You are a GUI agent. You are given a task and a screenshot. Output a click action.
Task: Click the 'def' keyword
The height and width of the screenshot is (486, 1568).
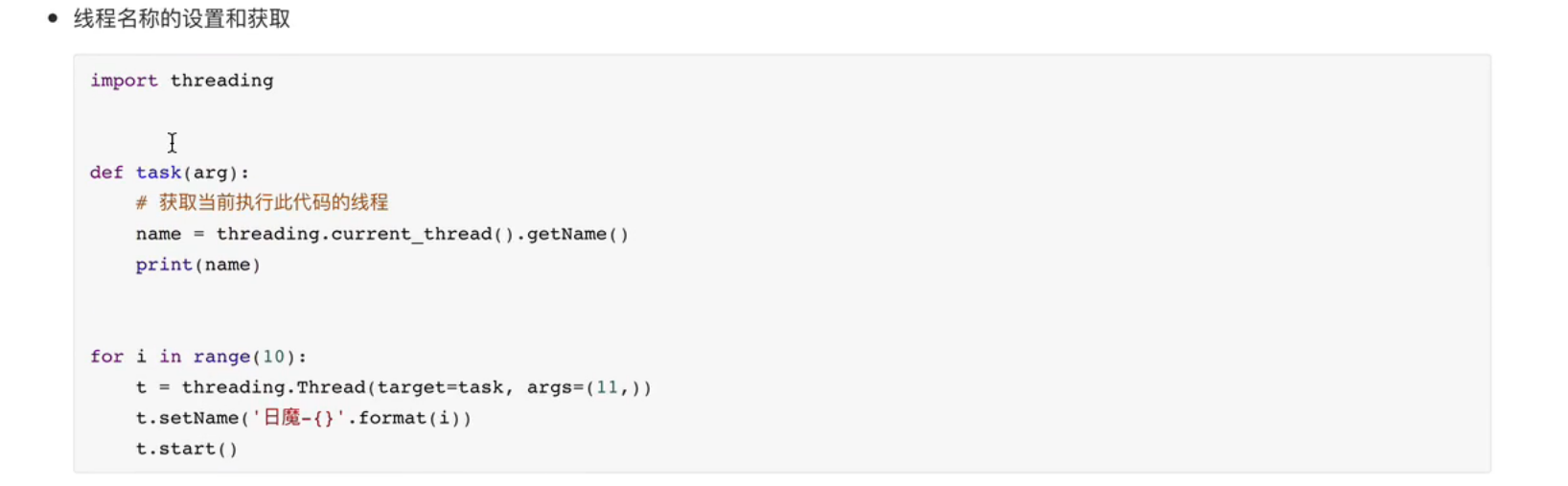[106, 173]
